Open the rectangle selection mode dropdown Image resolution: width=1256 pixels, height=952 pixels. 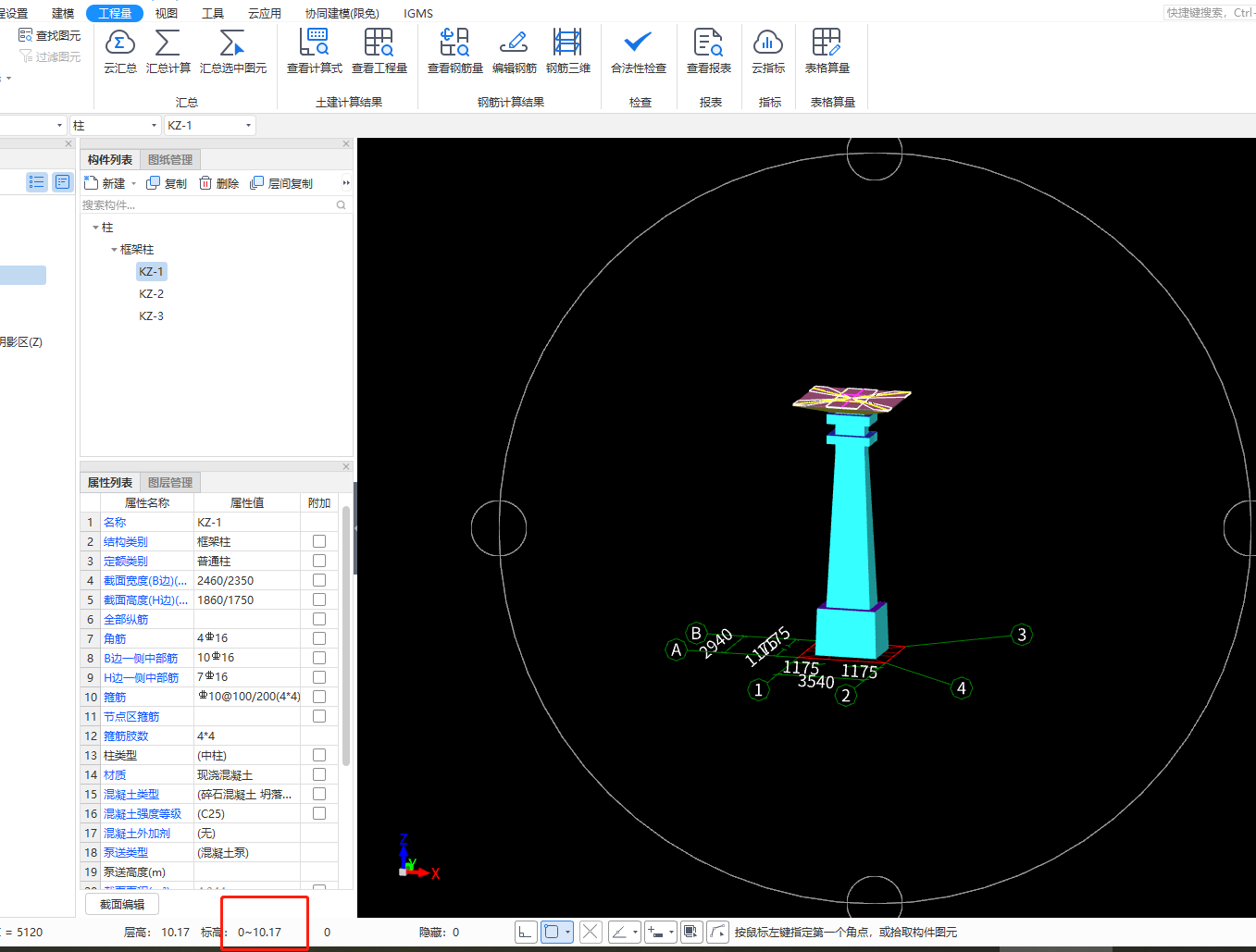coord(567,932)
